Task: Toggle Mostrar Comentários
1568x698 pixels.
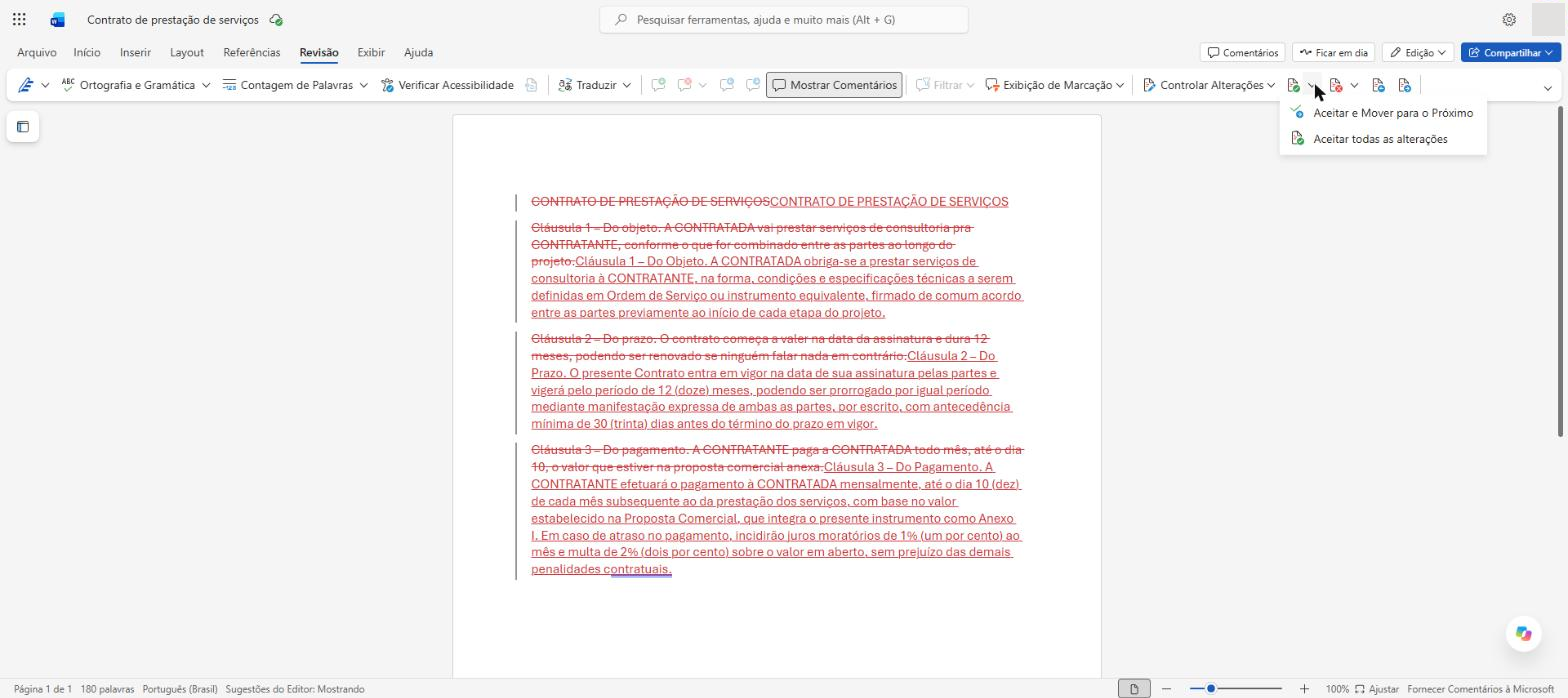Action: coord(834,85)
